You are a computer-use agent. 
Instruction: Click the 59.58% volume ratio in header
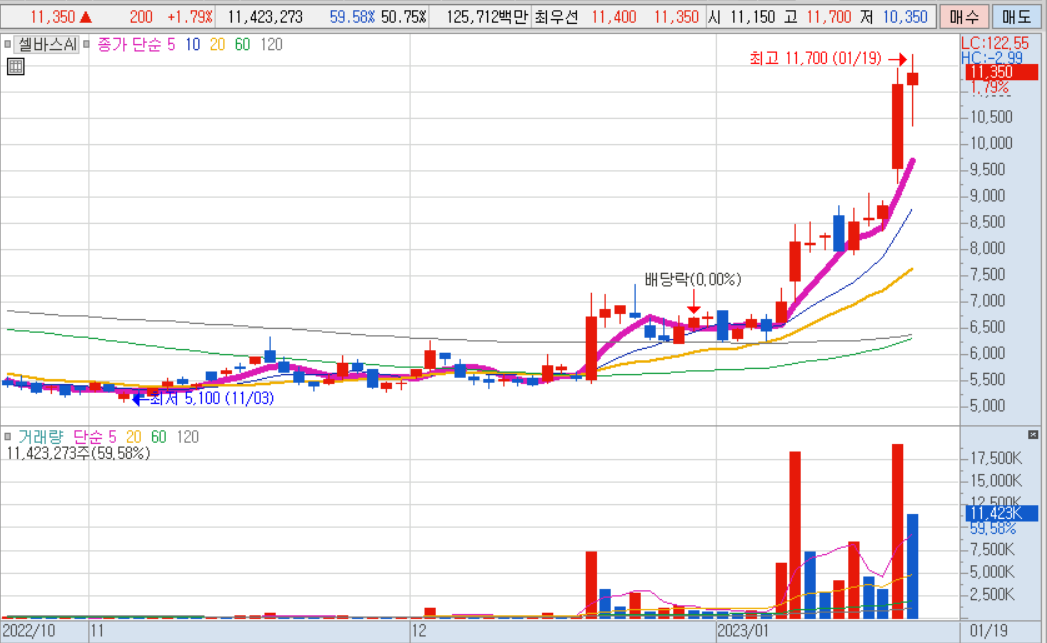tap(352, 17)
